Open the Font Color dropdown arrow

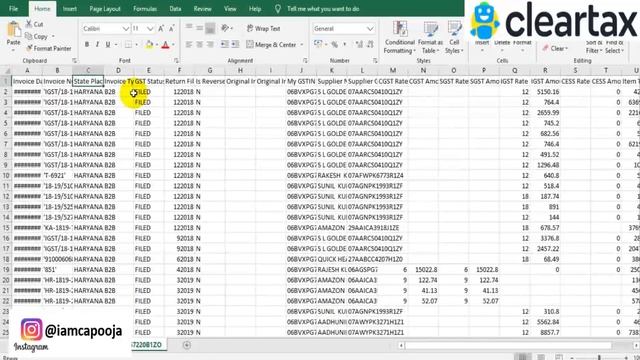[x=173, y=44]
